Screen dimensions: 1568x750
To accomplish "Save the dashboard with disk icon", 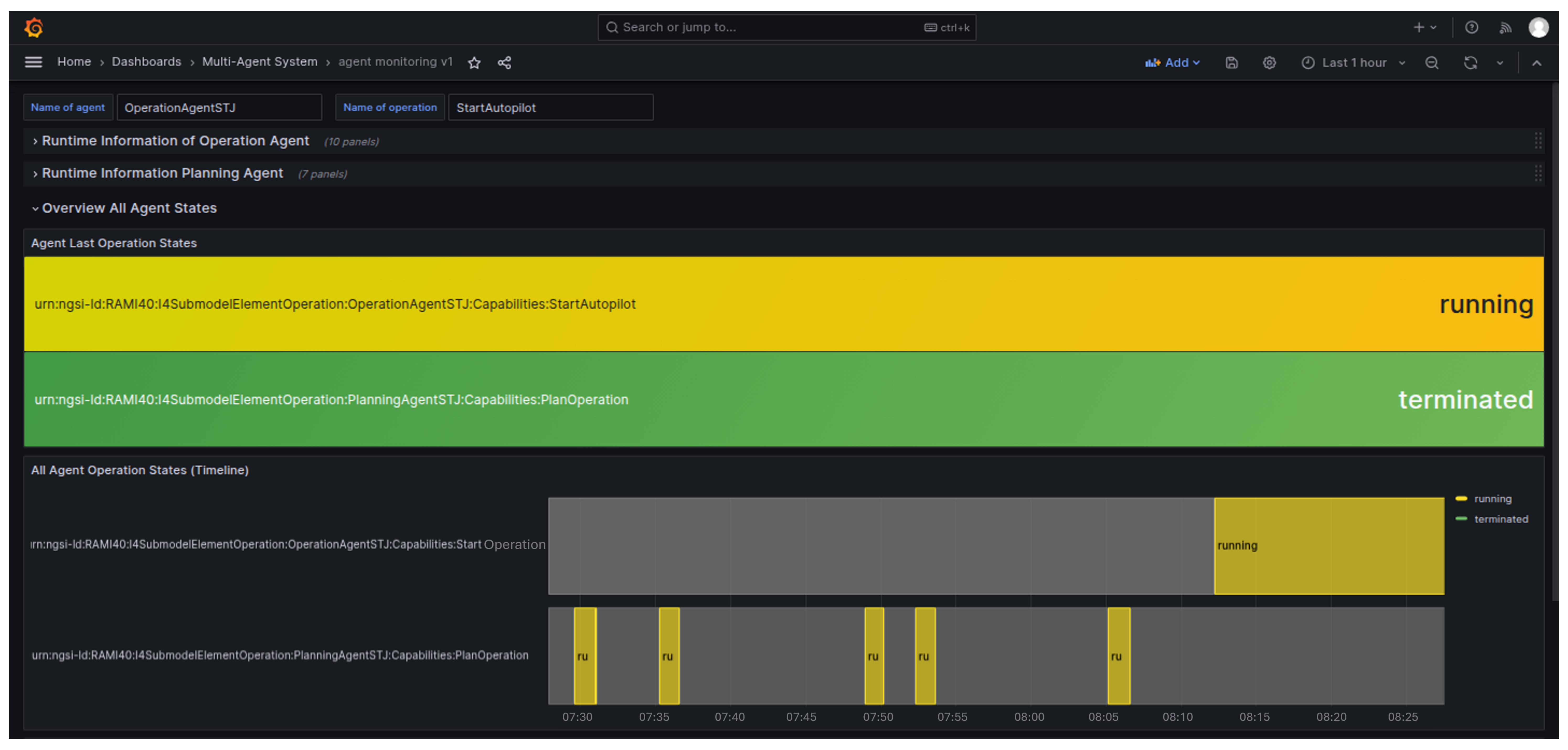I will click(1231, 63).
